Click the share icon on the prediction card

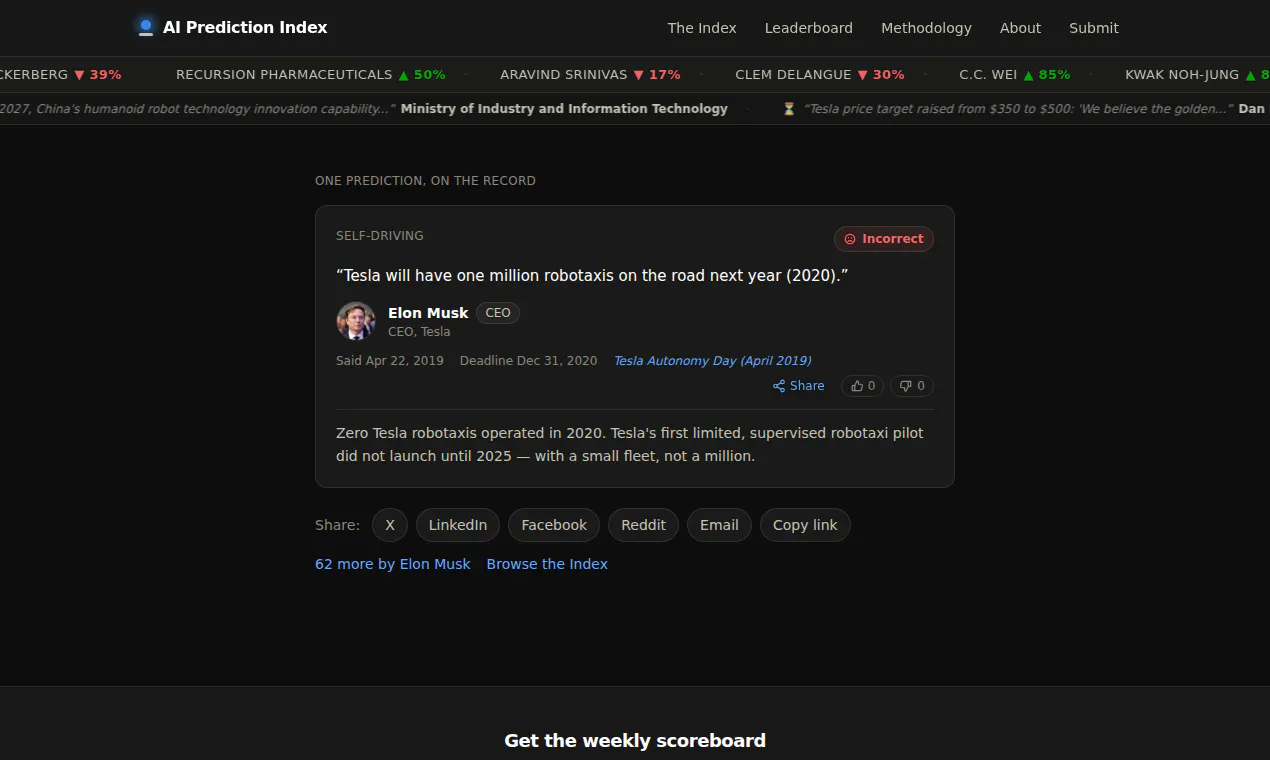[779, 386]
